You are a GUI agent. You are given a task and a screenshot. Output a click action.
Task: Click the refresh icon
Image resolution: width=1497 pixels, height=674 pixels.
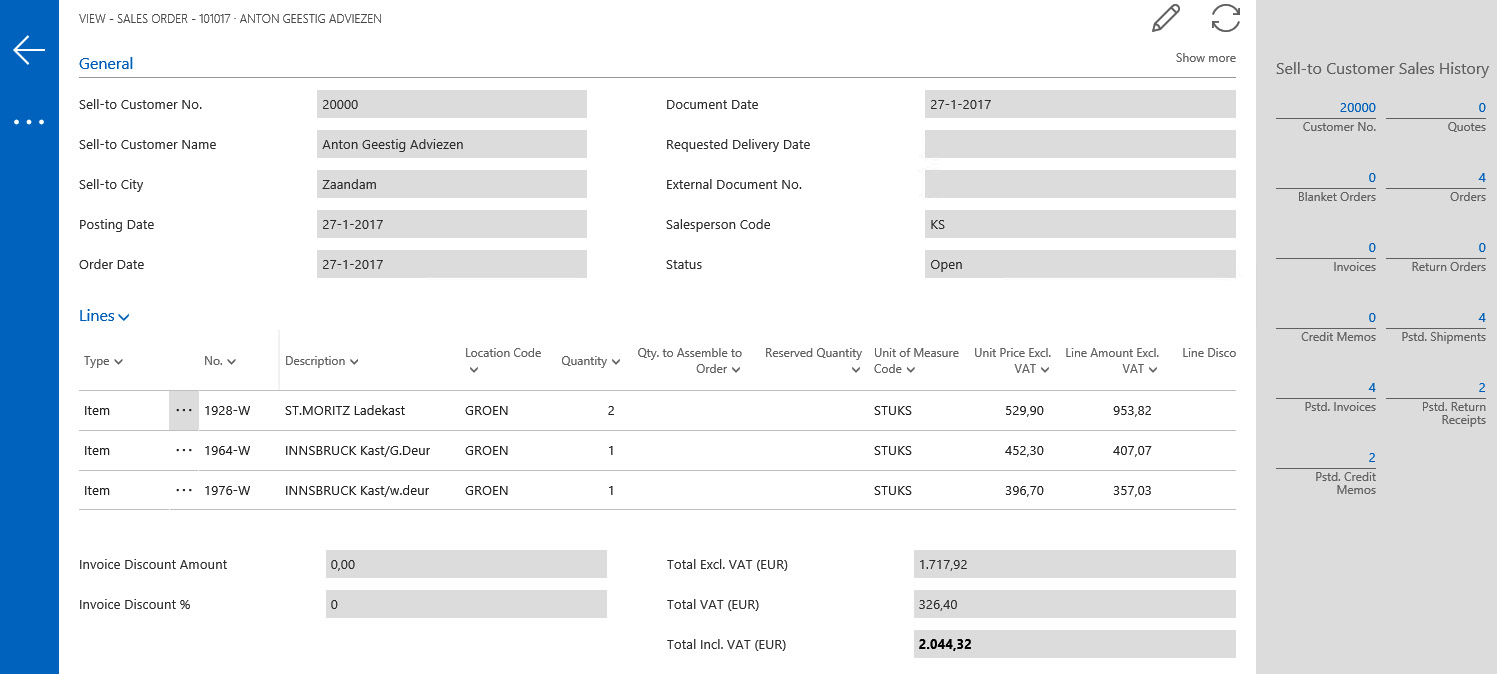pyautogui.click(x=1225, y=19)
